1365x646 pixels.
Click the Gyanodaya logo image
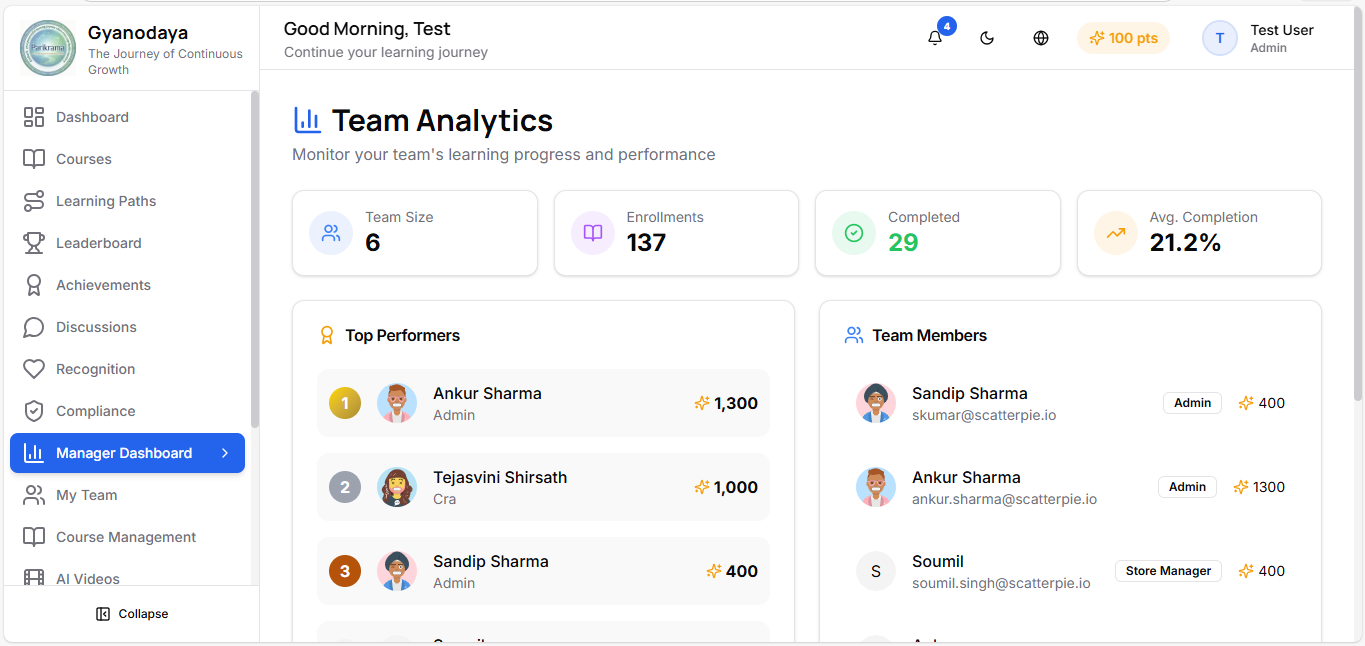tap(48, 48)
